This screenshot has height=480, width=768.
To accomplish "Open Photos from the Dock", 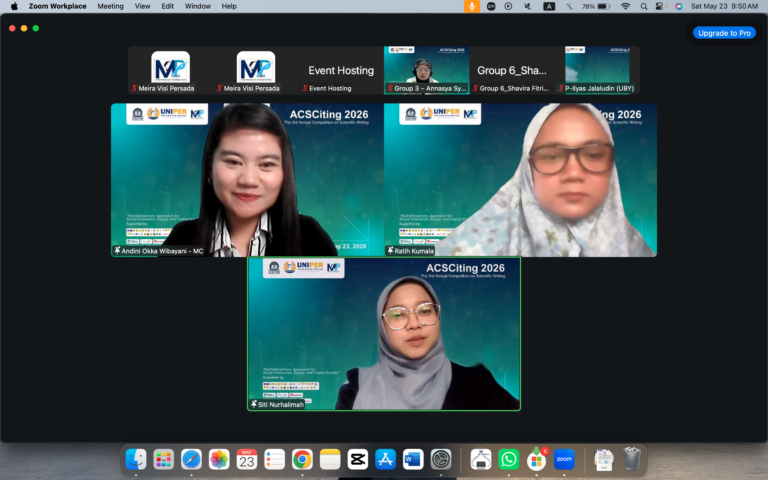I will (x=219, y=459).
